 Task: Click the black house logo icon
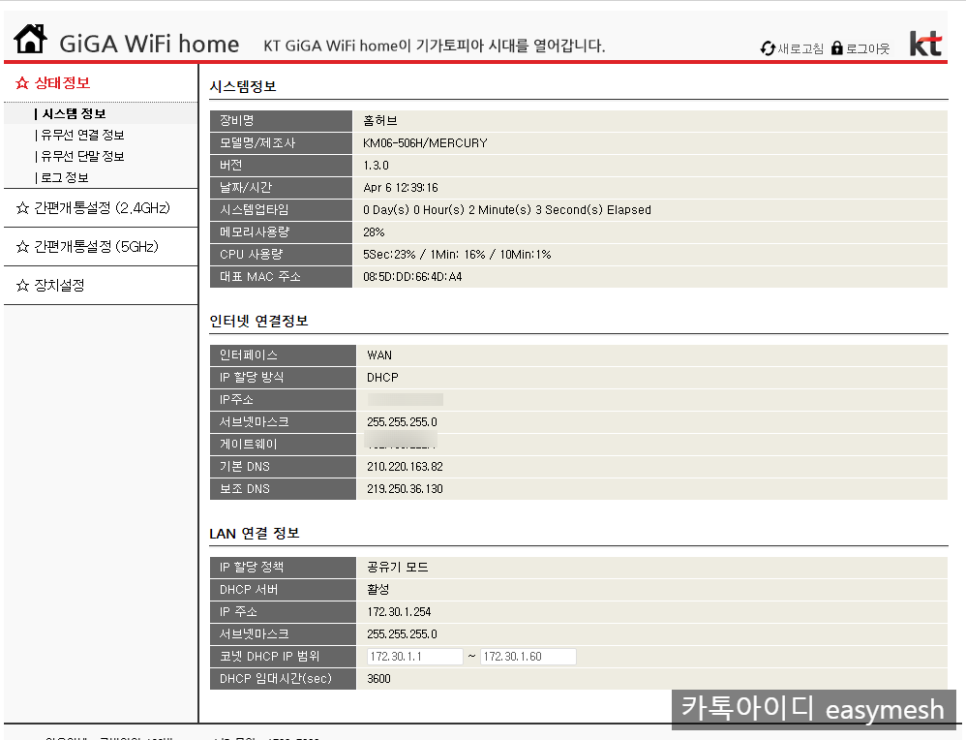[29, 36]
